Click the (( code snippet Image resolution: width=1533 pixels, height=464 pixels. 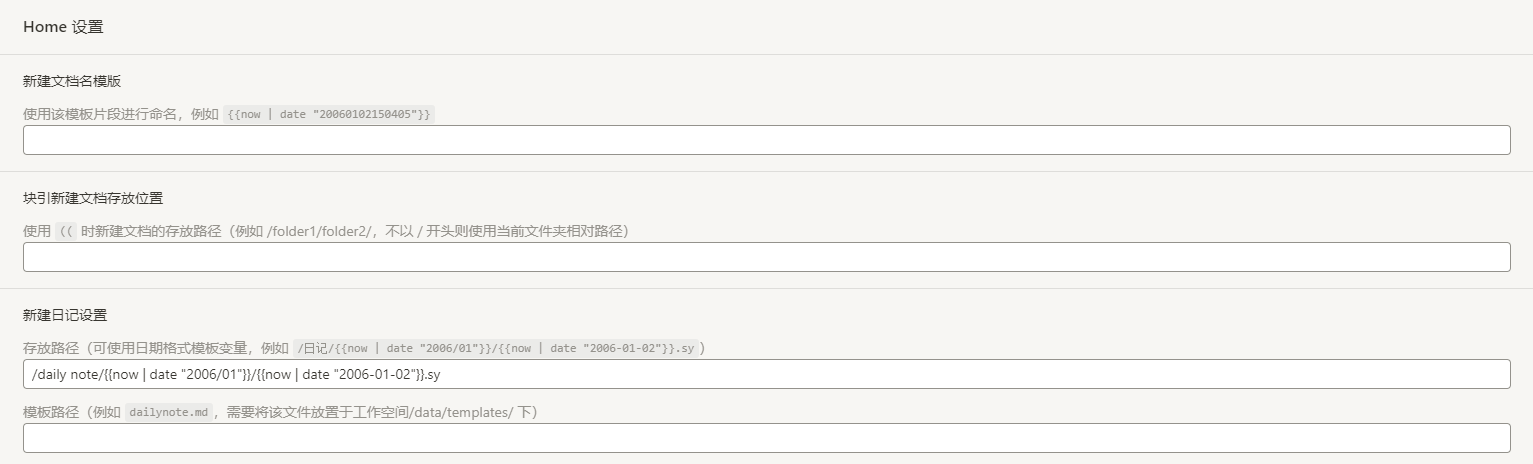coord(66,232)
